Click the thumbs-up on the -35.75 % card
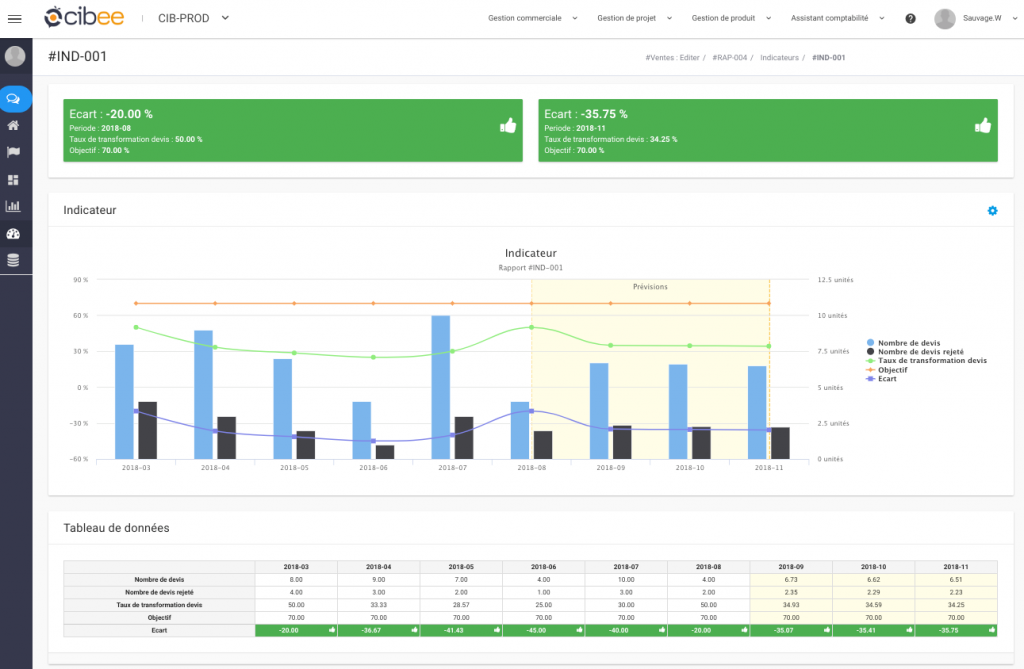Screen dimensions: 1024x669 [983, 125]
